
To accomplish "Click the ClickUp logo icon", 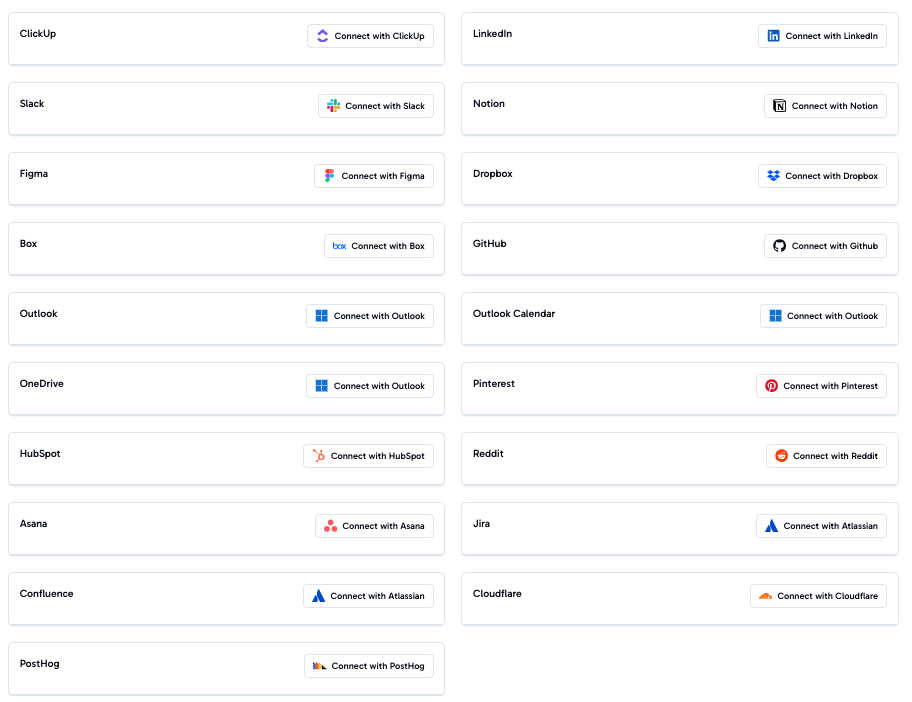I will click(322, 36).
